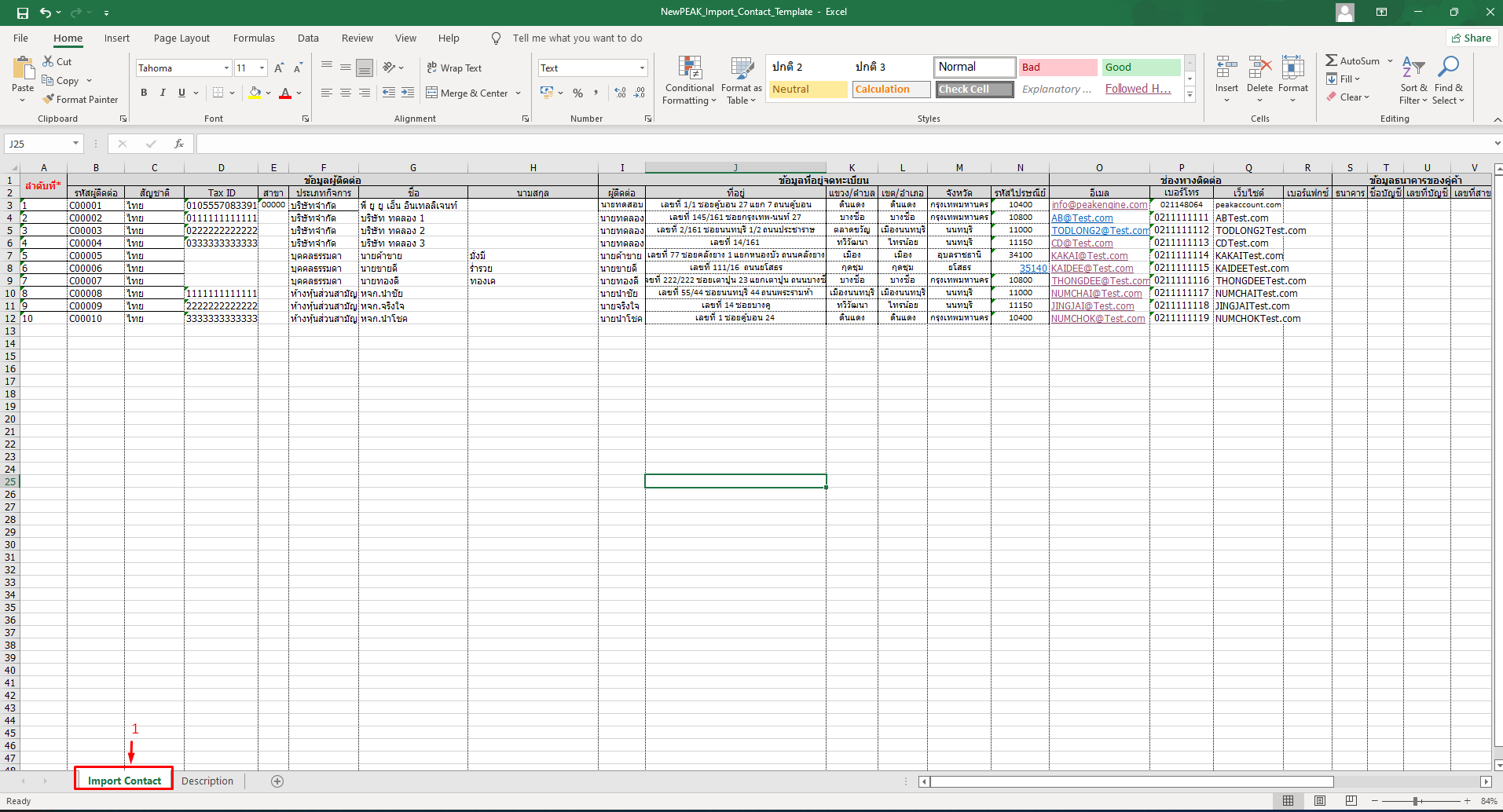
Task: Open the Clear dropdown
Action: [x=1348, y=97]
